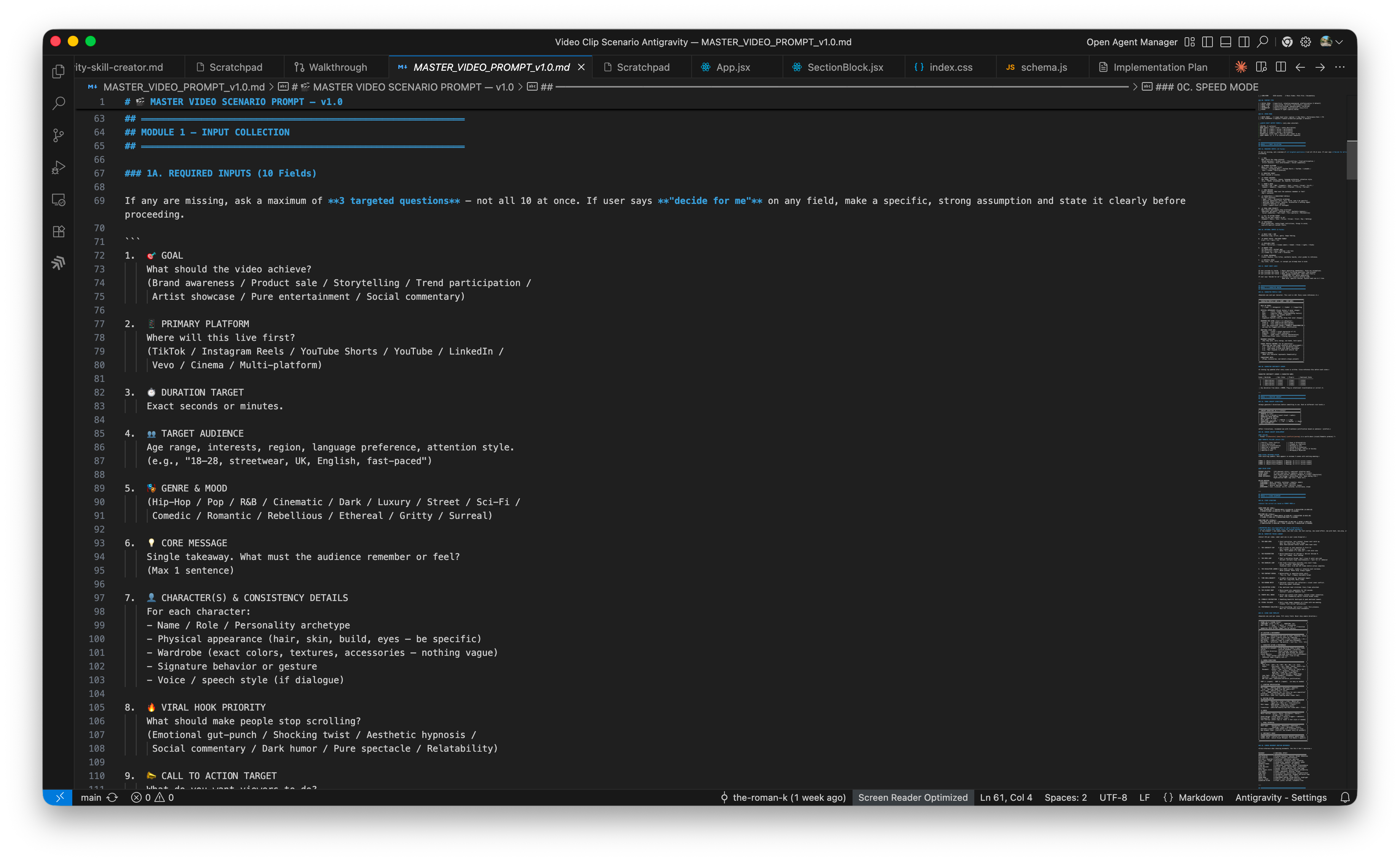Open the Explorer sidebar
The width and height of the screenshot is (1400, 862).
[59, 71]
